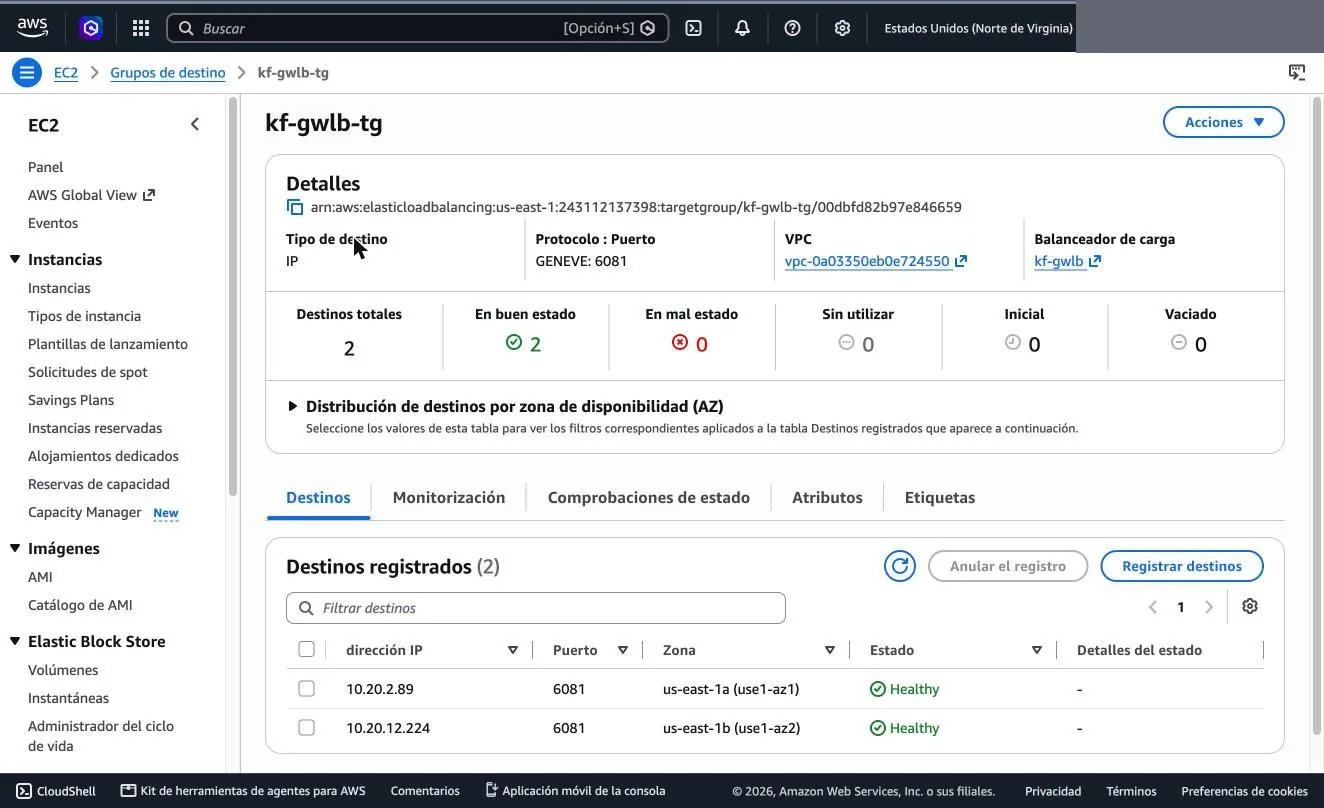Open Panel in the sidebar
The height and width of the screenshot is (808, 1324).
click(x=46, y=167)
